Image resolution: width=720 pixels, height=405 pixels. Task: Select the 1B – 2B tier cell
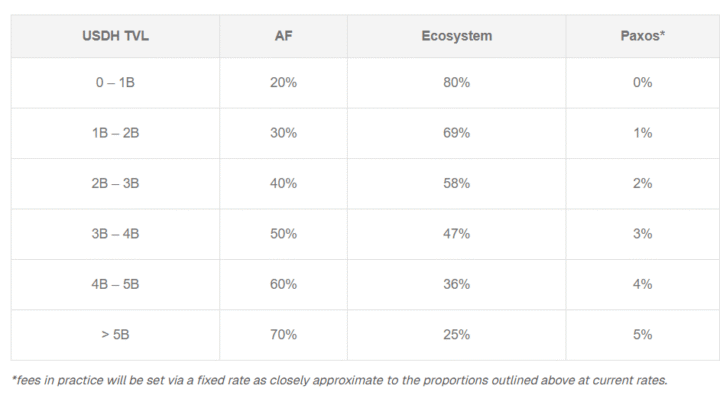click(115, 133)
